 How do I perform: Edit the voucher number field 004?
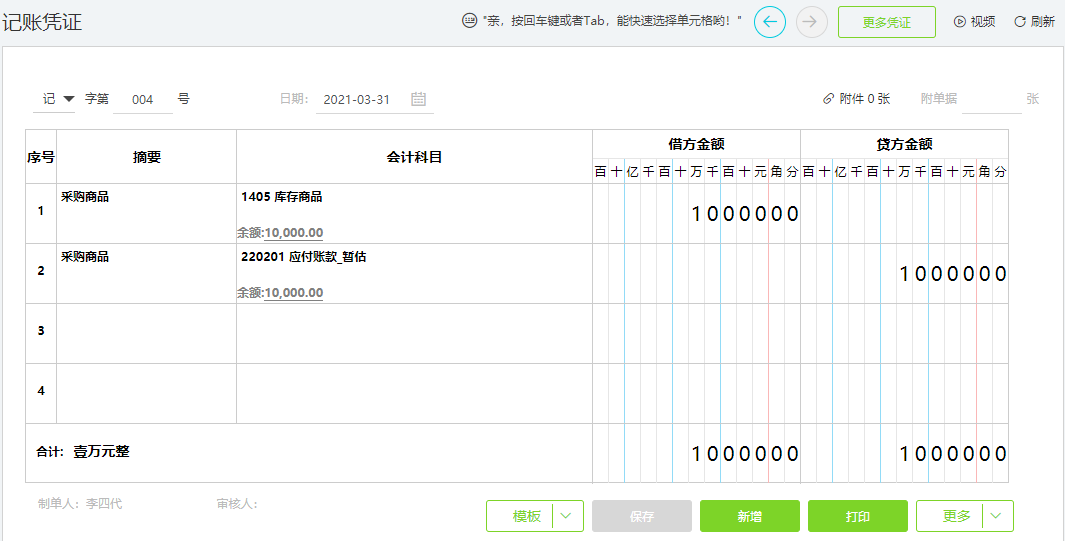click(x=143, y=100)
